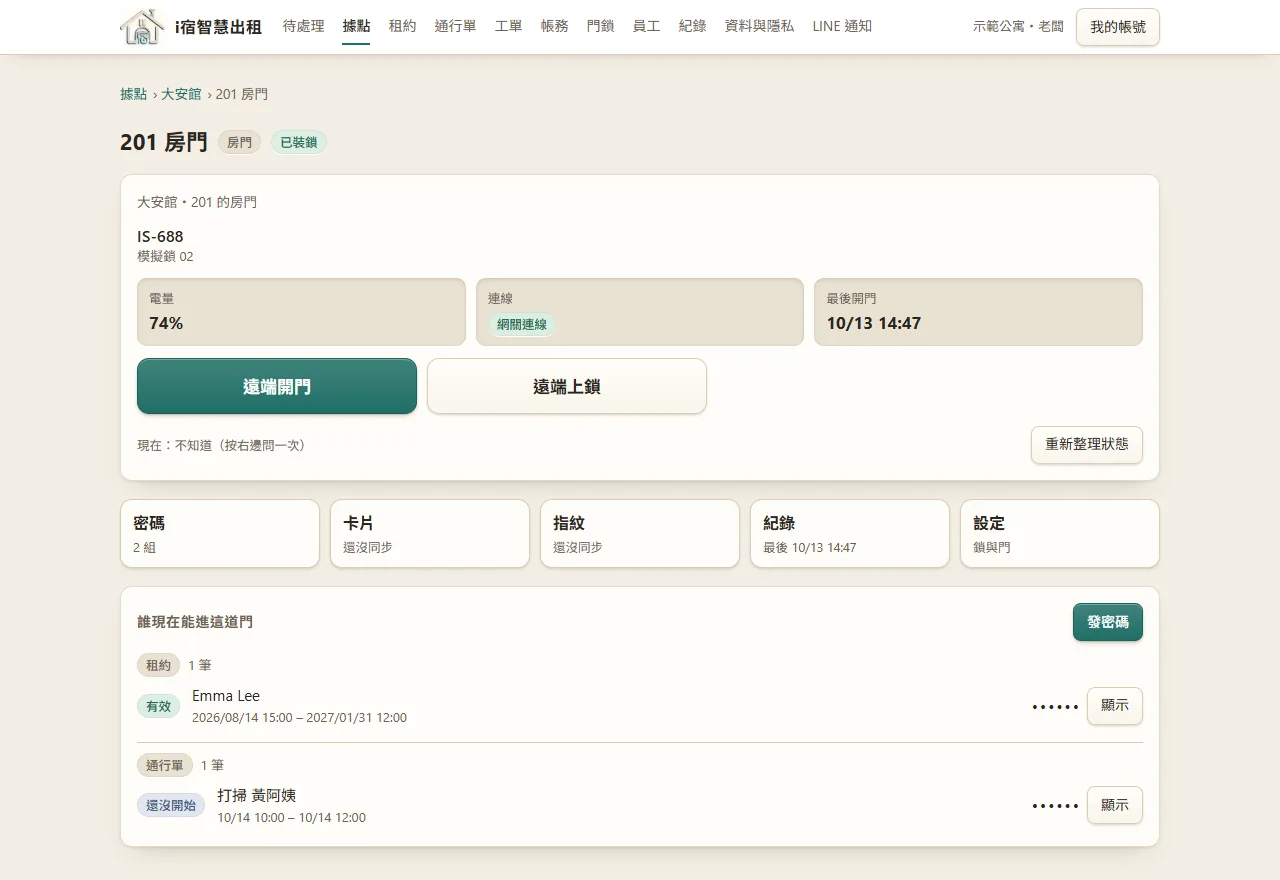Open the 設定 鎖與門 card
This screenshot has width=1280, height=880.
click(x=1060, y=534)
